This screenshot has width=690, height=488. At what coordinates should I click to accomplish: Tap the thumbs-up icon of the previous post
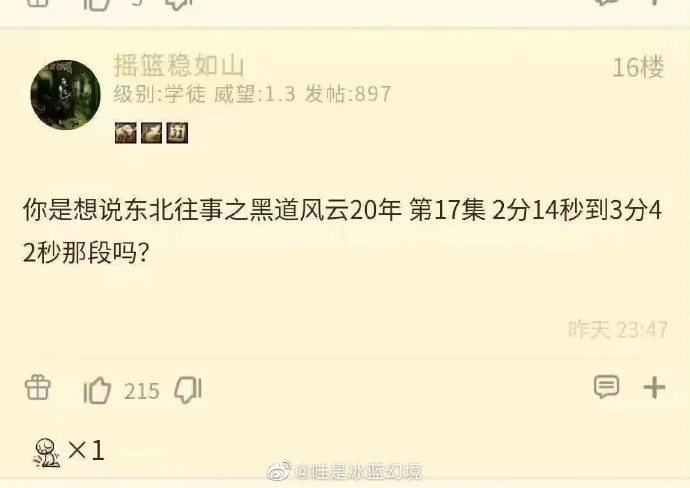coord(97,4)
